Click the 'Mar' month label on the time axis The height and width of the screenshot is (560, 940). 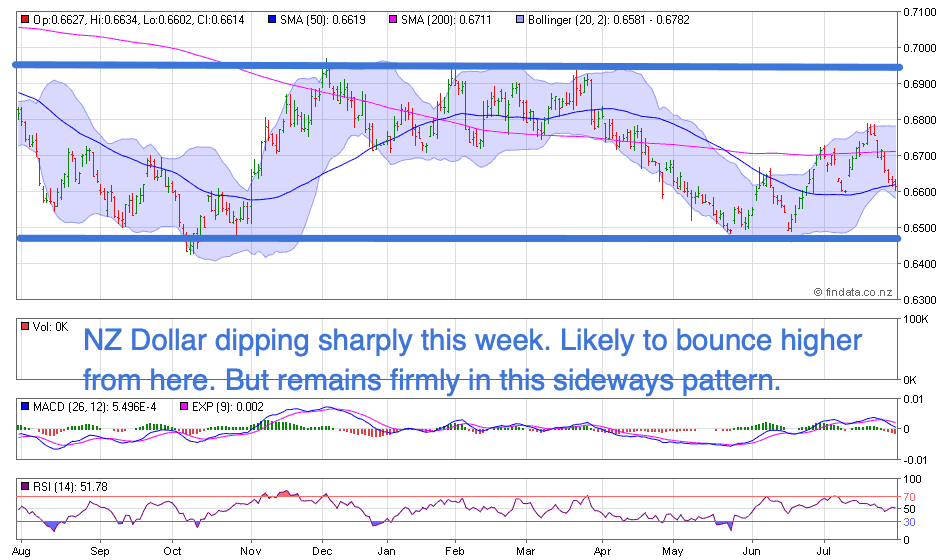pos(526,551)
